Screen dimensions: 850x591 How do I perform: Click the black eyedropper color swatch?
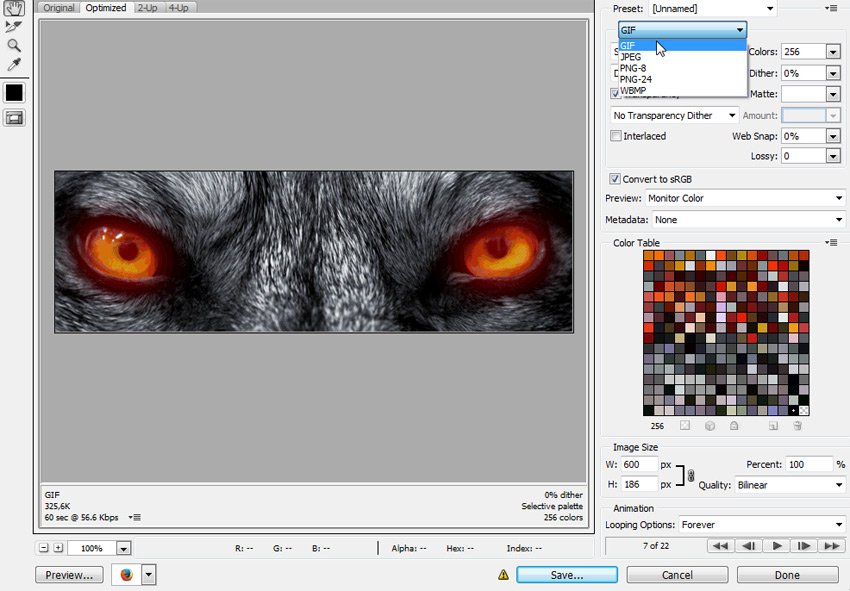pos(14,93)
